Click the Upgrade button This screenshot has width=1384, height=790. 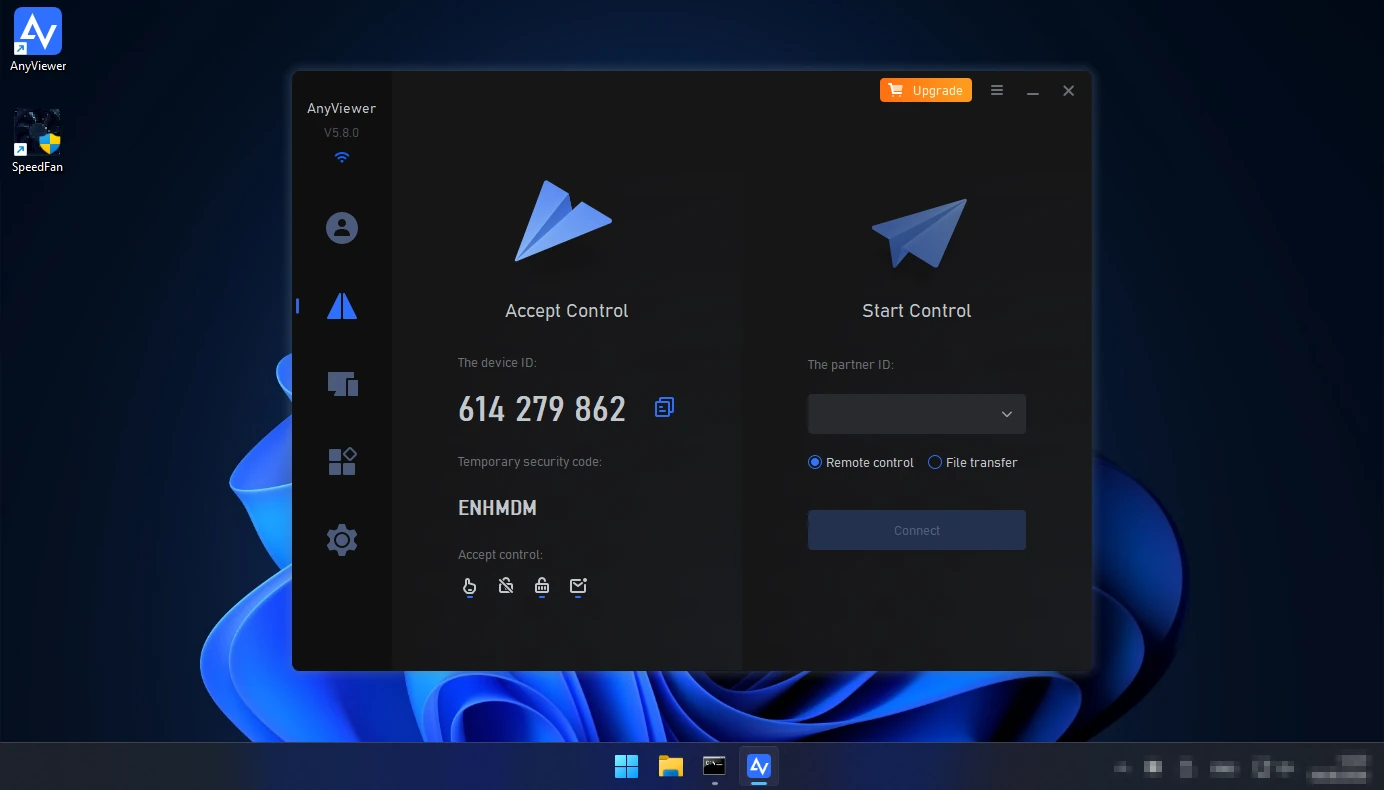926,90
